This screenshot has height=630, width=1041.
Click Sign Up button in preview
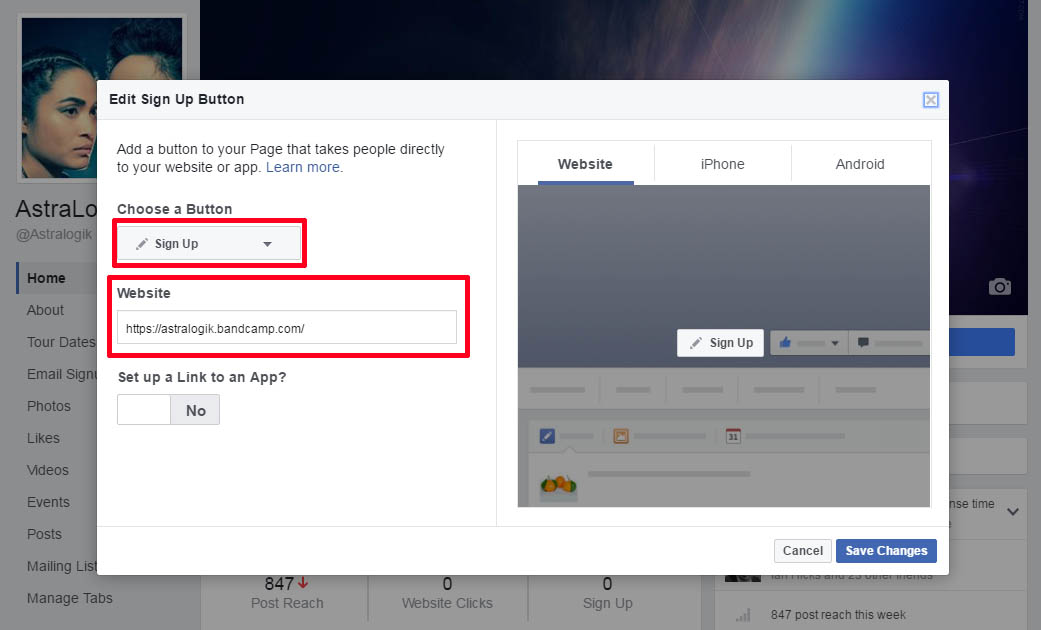pos(720,343)
